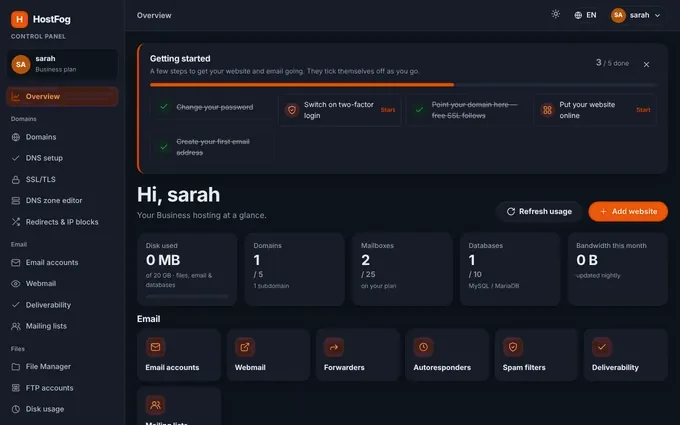
Task: Click the Mailing lists sidebar people icon
Action: [x=16, y=326]
